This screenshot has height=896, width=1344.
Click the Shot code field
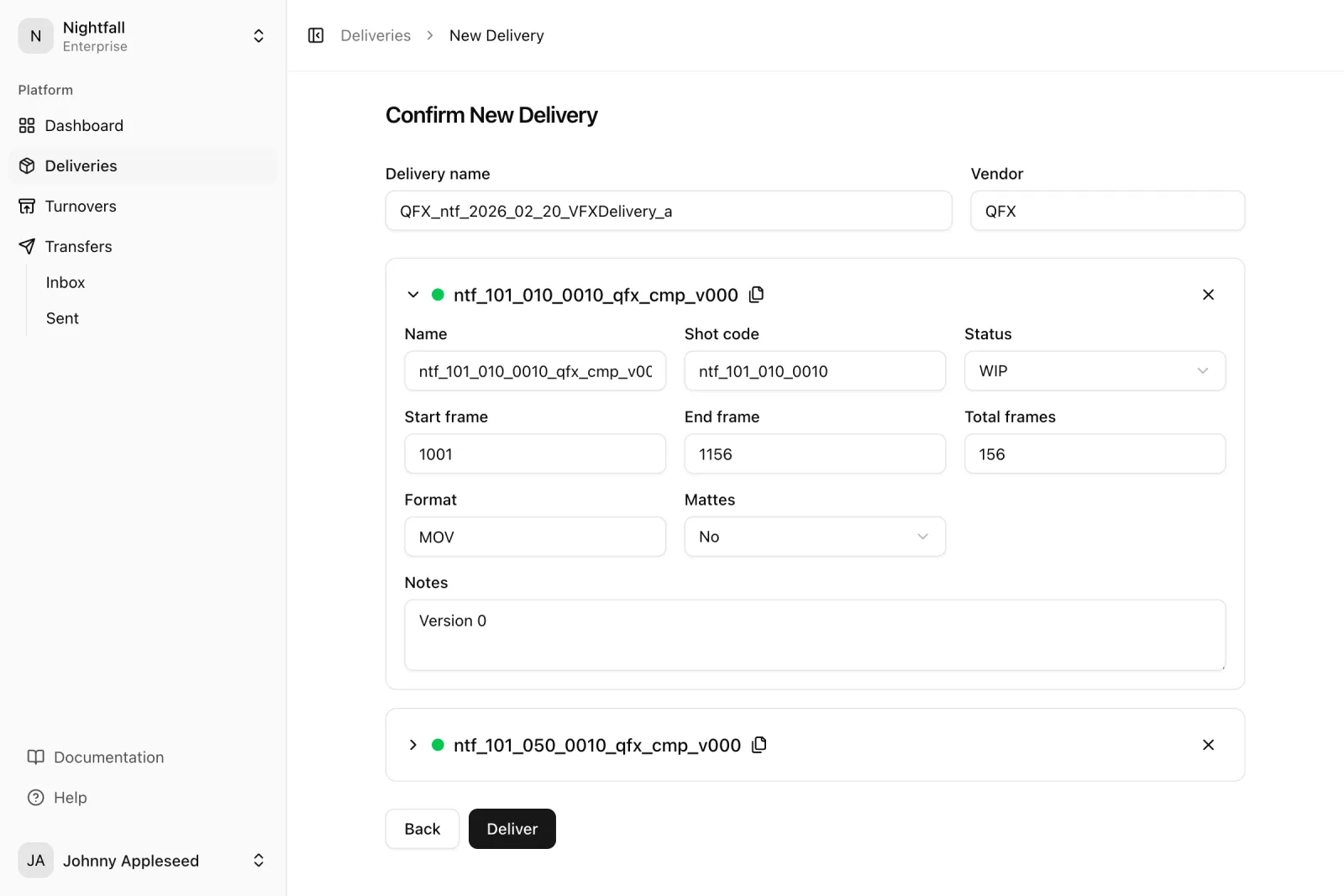[x=815, y=371]
